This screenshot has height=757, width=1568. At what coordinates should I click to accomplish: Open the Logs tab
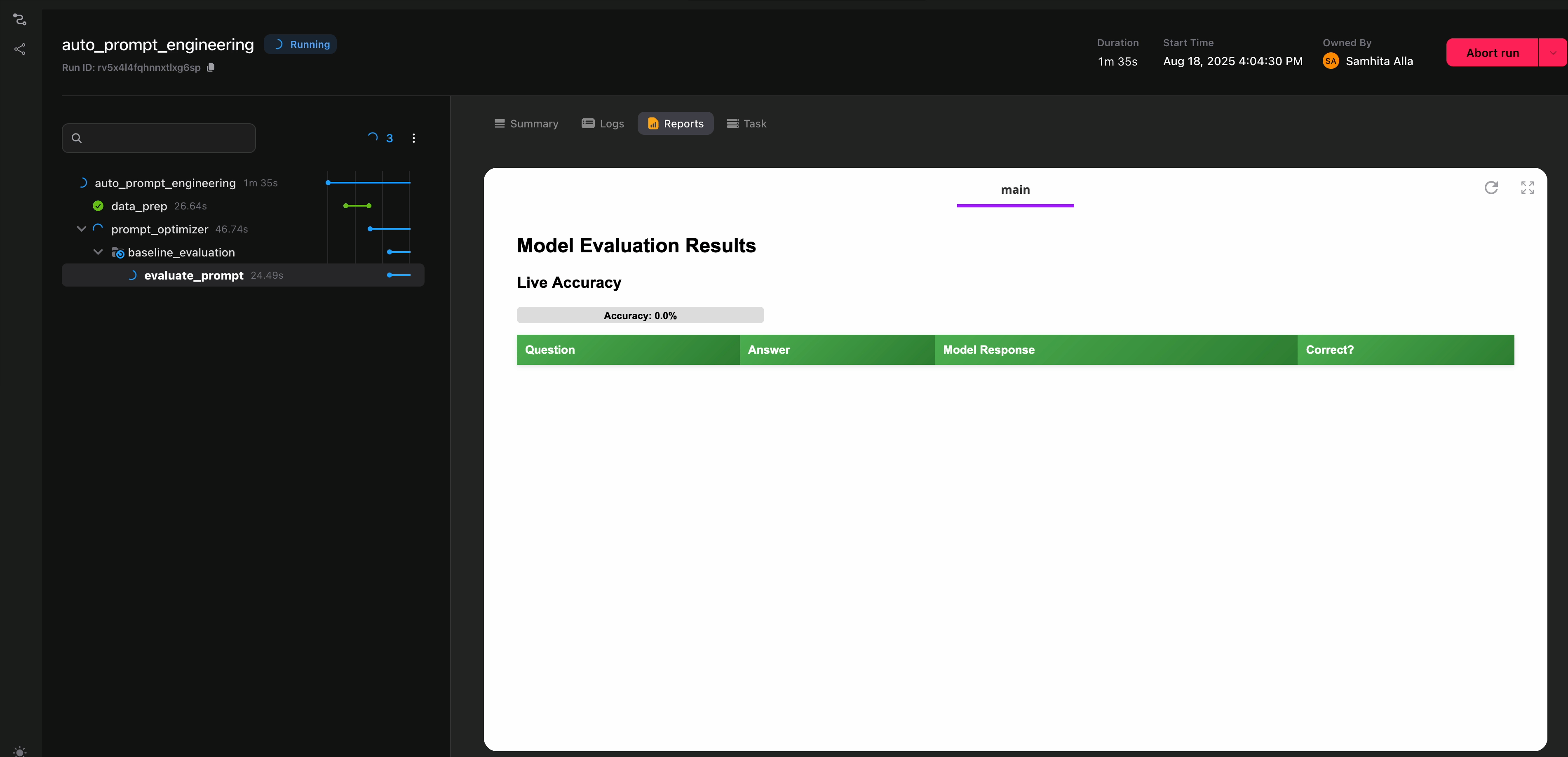point(603,123)
